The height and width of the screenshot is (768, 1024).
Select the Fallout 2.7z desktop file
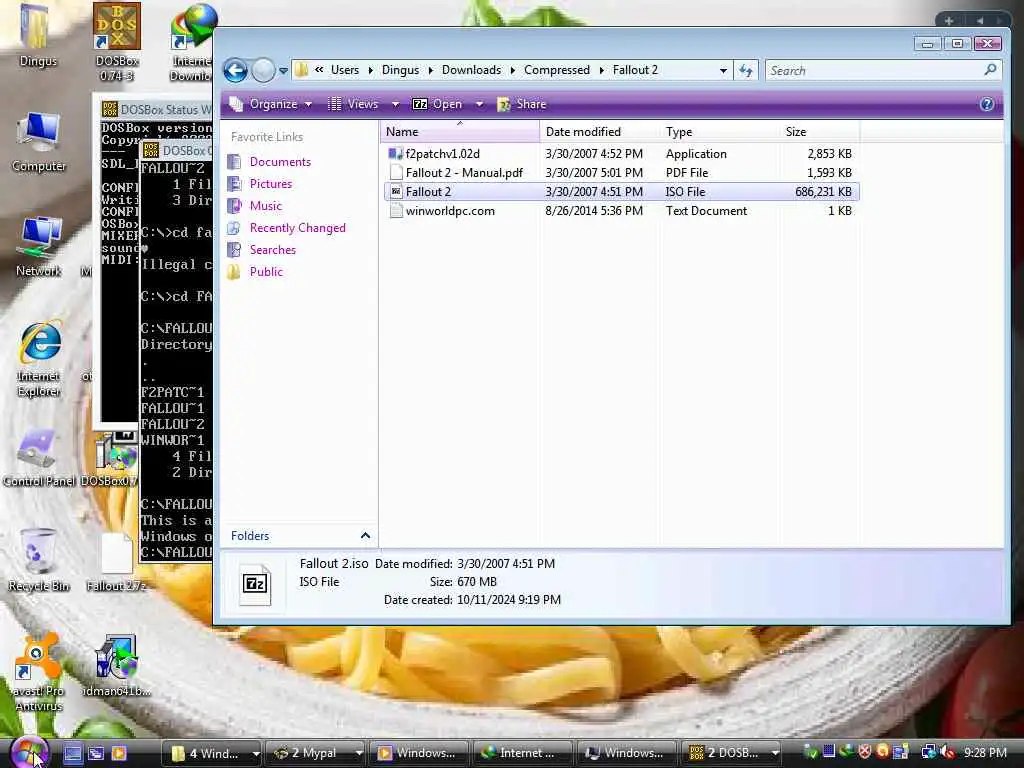[117, 562]
